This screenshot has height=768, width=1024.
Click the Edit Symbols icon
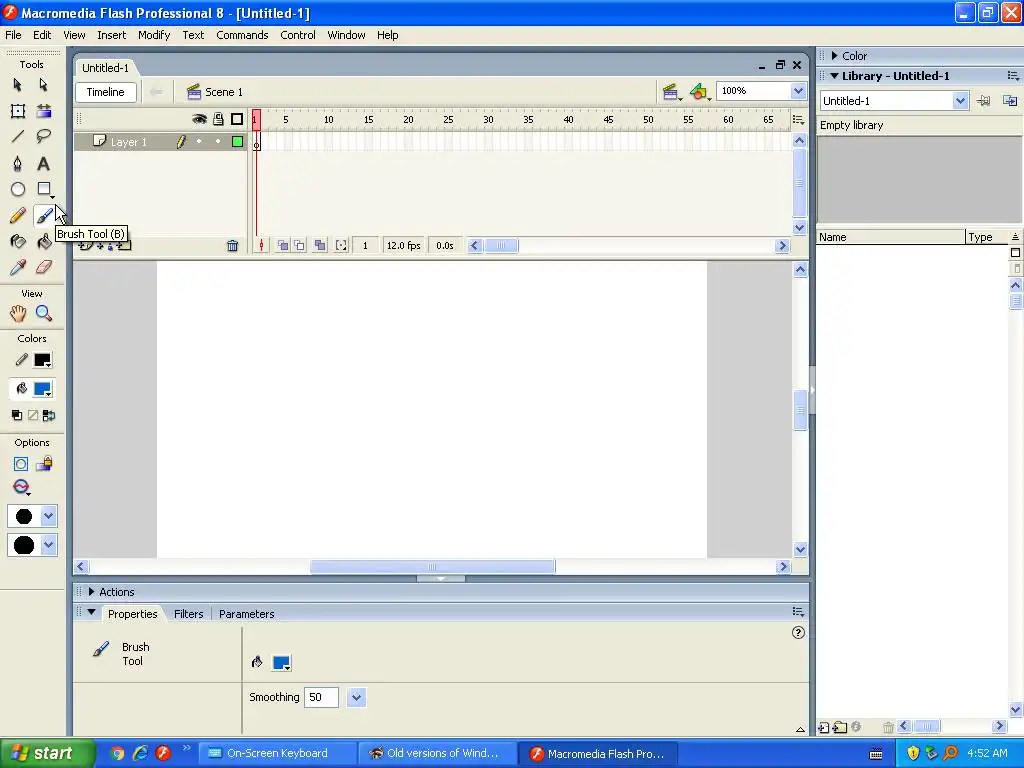(x=699, y=92)
